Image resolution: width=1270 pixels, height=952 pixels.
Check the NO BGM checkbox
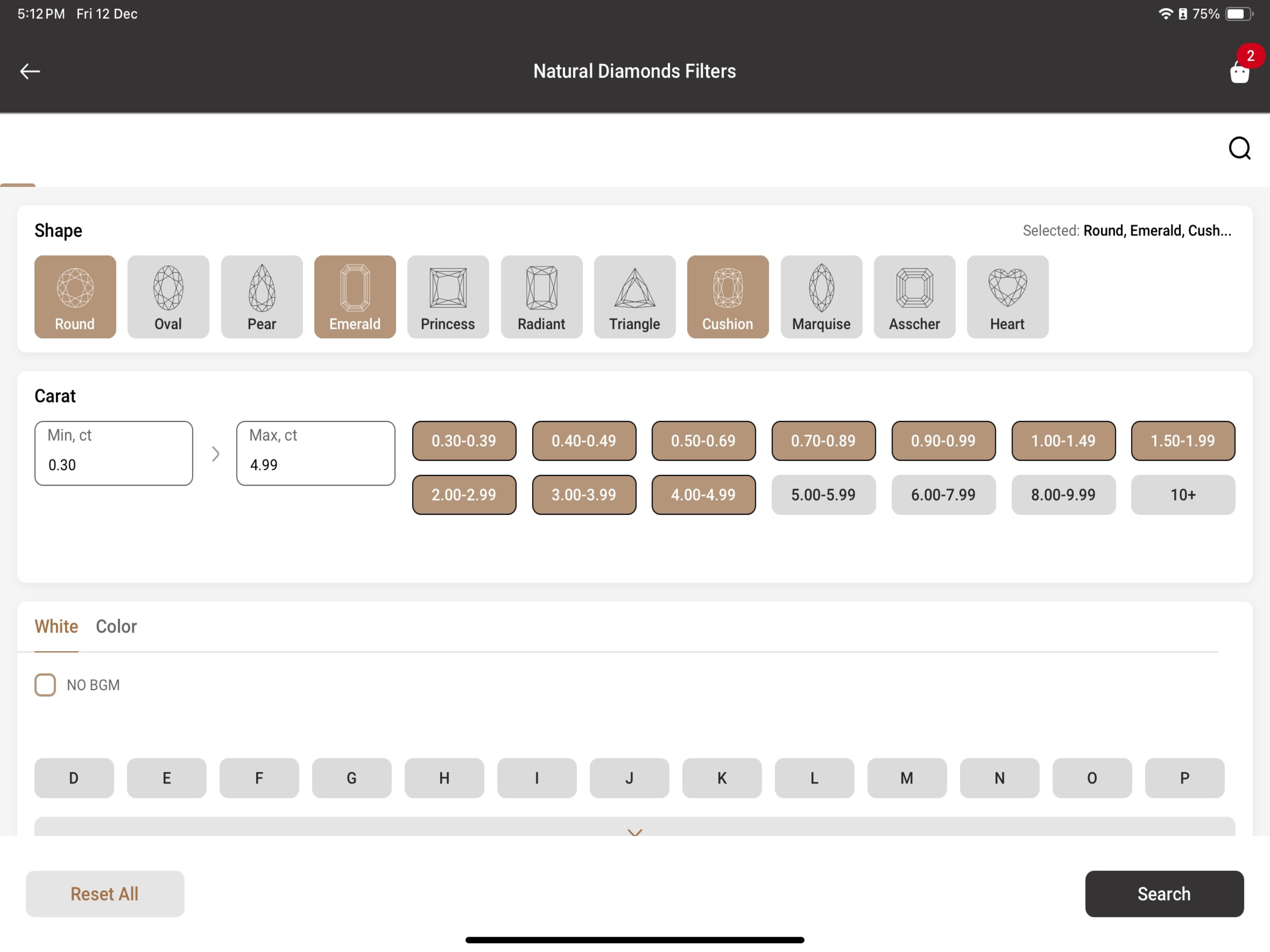pos(46,684)
